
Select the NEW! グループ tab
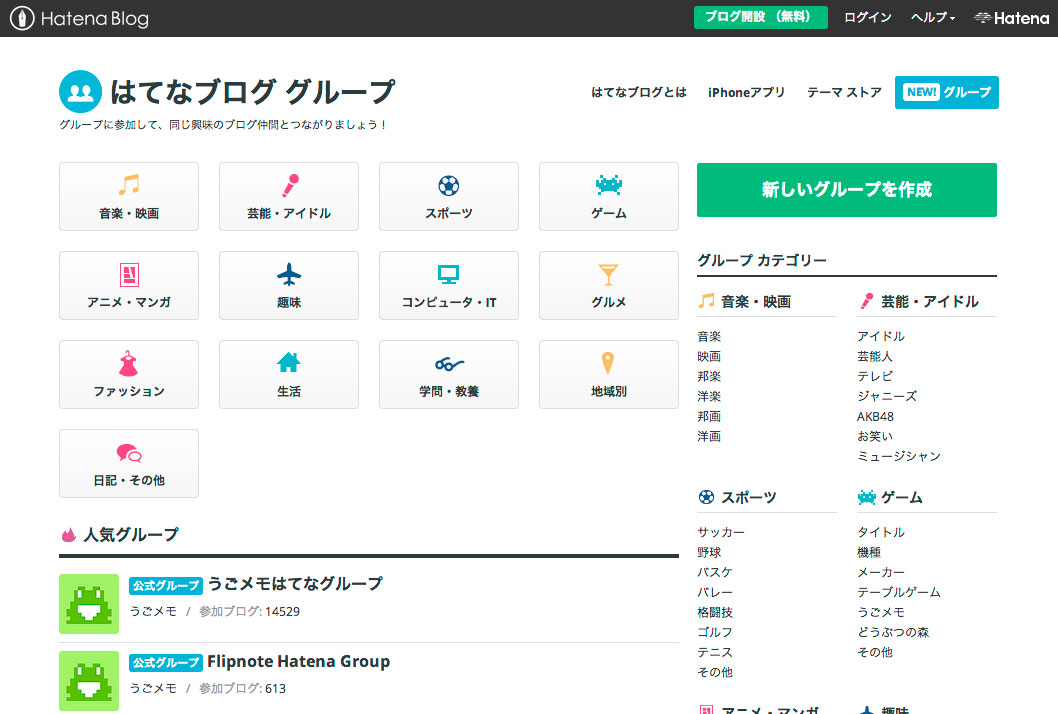coord(947,92)
